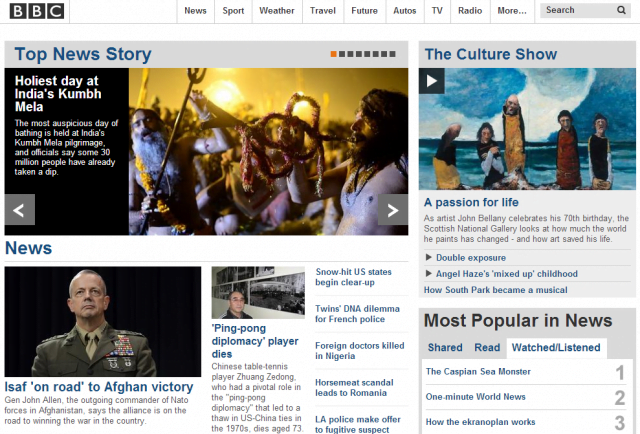Viewport: 640px width, 434px height.
Task: Play the Culture Show video
Action: click(x=431, y=81)
